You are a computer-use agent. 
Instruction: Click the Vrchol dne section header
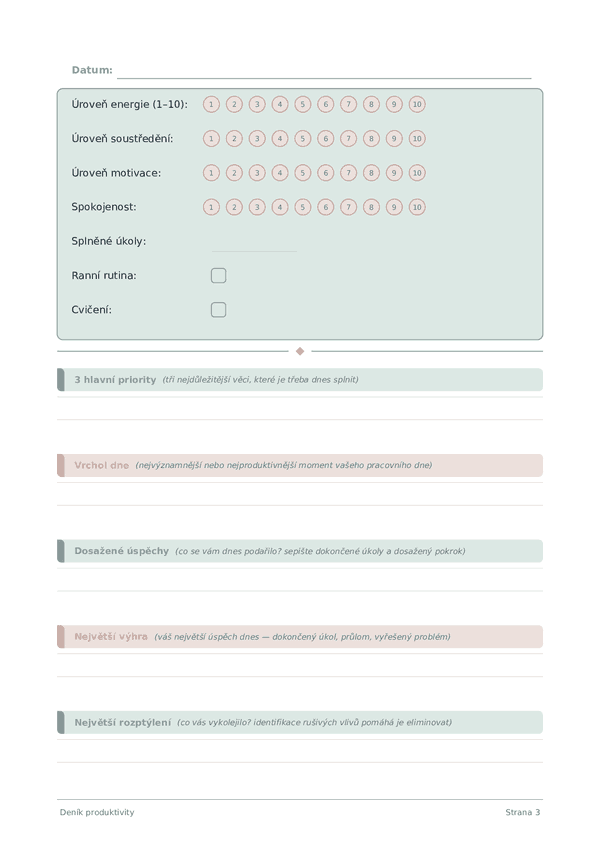click(x=300, y=465)
